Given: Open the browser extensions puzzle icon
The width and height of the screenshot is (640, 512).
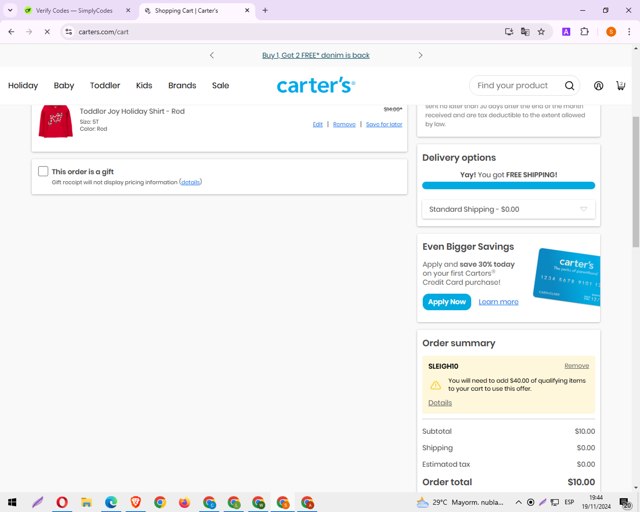Looking at the screenshot, I should tap(584, 32).
